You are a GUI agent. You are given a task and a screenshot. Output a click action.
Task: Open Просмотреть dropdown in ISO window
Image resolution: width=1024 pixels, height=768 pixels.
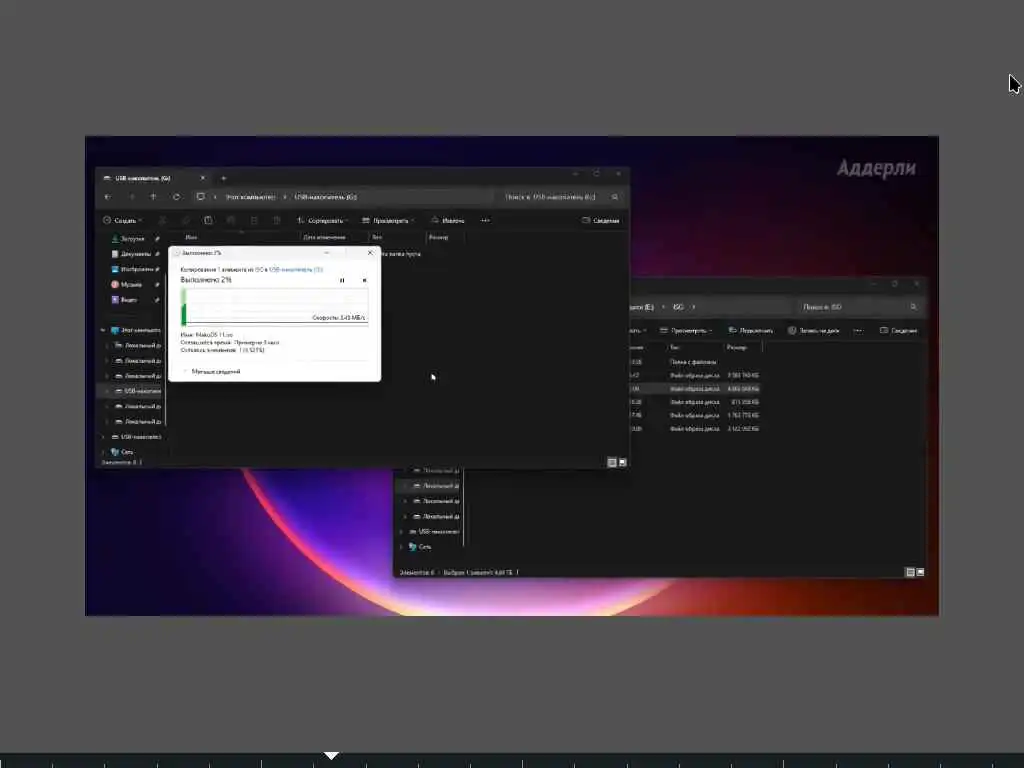coord(686,330)
